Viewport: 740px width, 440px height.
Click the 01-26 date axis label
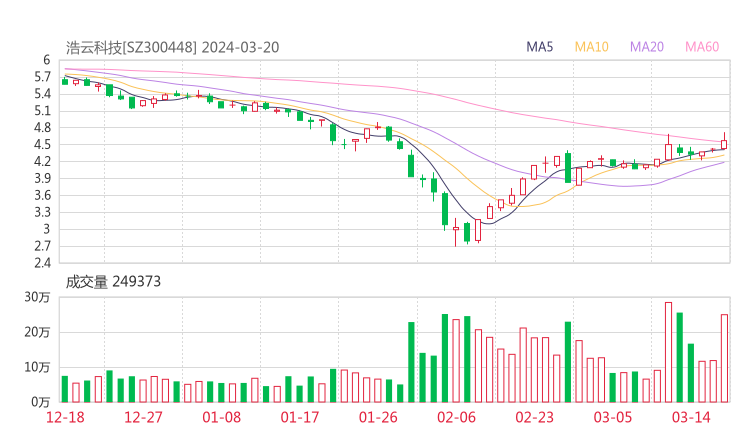[x=378, y=417]
